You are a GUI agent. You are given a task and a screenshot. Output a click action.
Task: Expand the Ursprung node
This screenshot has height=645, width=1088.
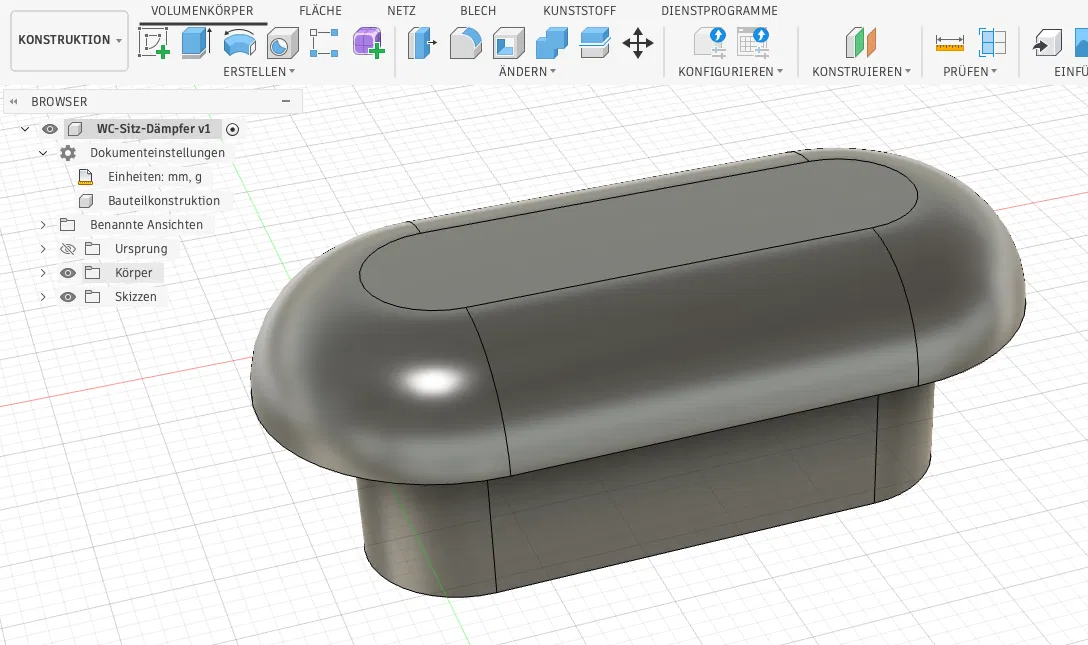[43, 249]
